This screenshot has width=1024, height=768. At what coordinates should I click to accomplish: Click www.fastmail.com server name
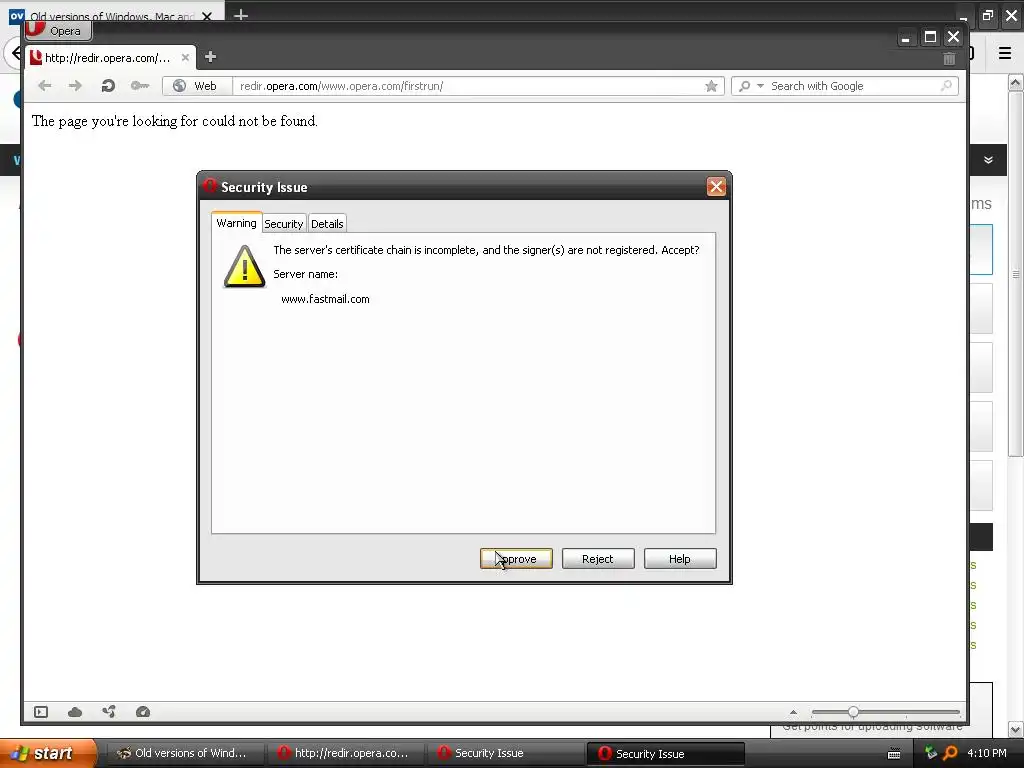[325, 299]
